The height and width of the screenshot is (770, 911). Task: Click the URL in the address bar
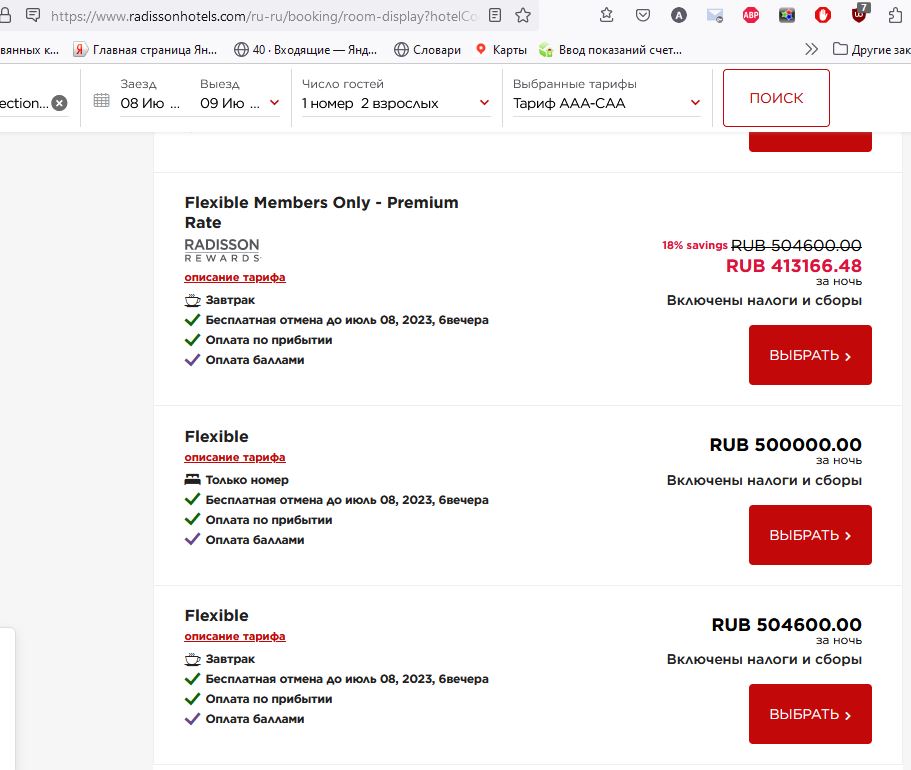click(x=264, y=16)
